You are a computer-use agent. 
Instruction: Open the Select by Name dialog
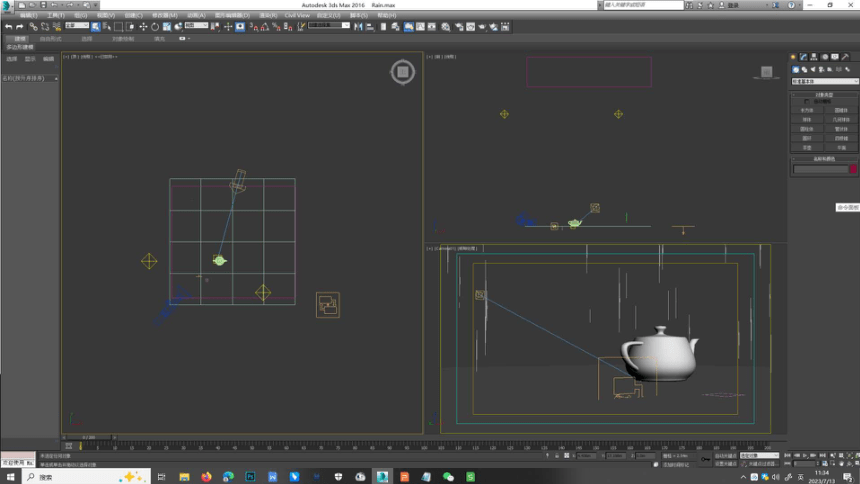coord(107,26)
